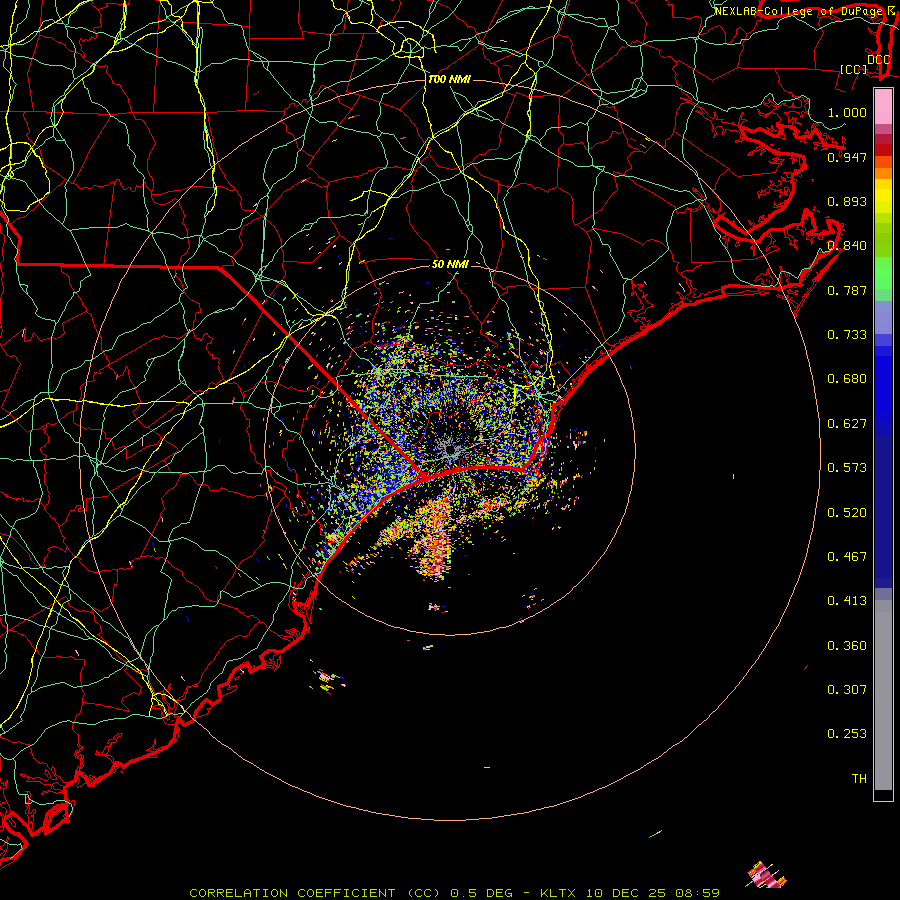Click the 0.733 color scale value
The image size is (900, 900).
(847, 335)
